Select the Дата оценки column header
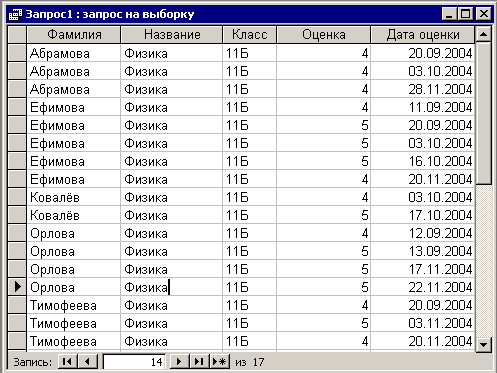The width and height of the screenshot is (497, 373). point(423,35)
